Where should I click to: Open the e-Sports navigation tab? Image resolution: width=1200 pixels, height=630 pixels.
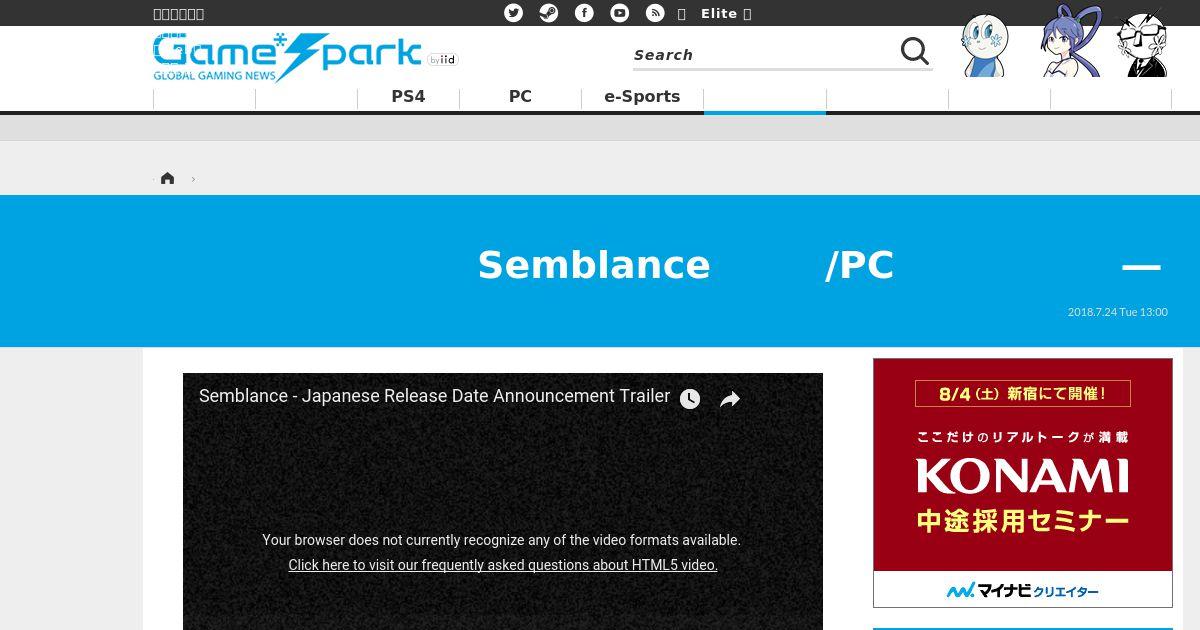pyautogui.click(x=642, y=97)
